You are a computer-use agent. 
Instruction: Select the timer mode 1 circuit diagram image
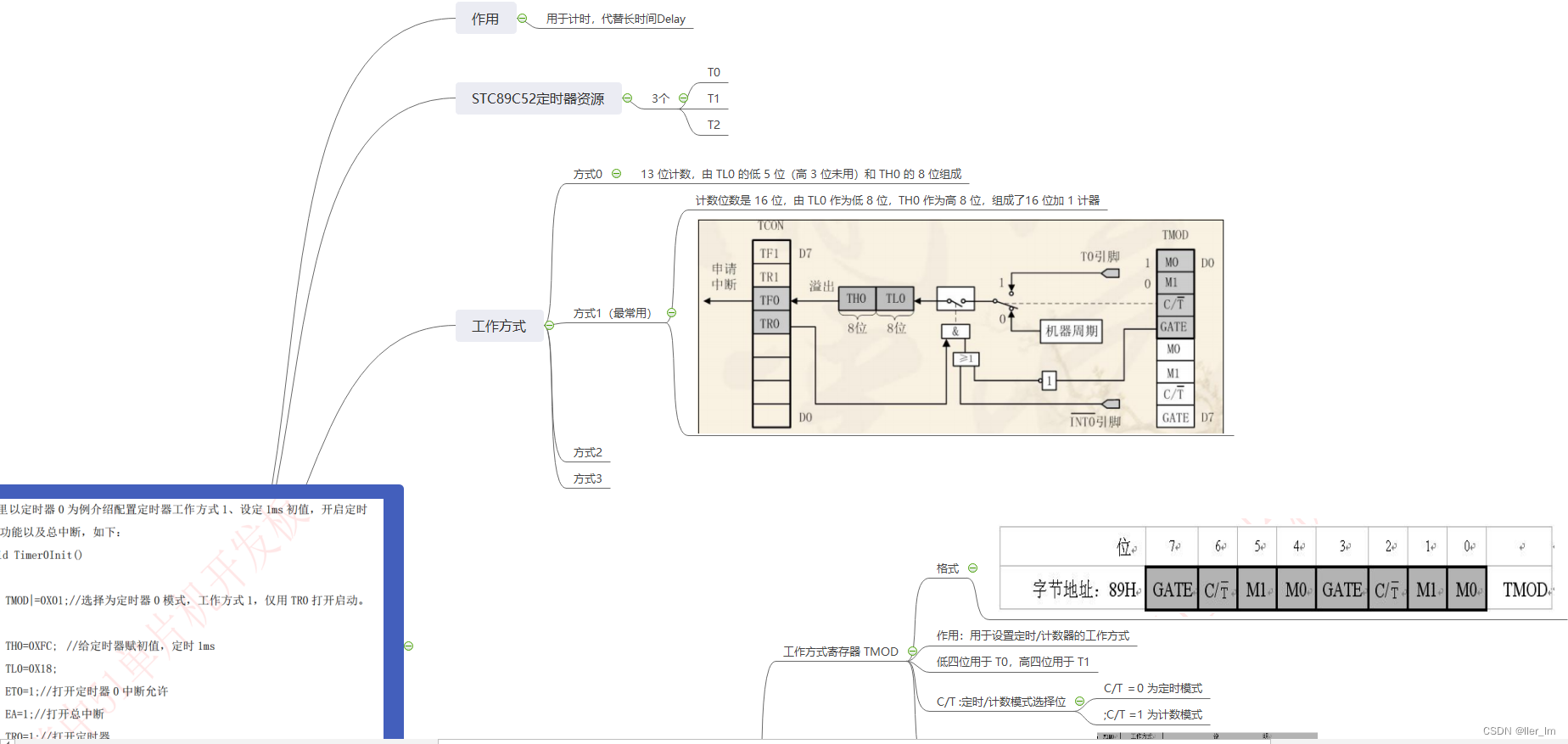coord(960,327)
